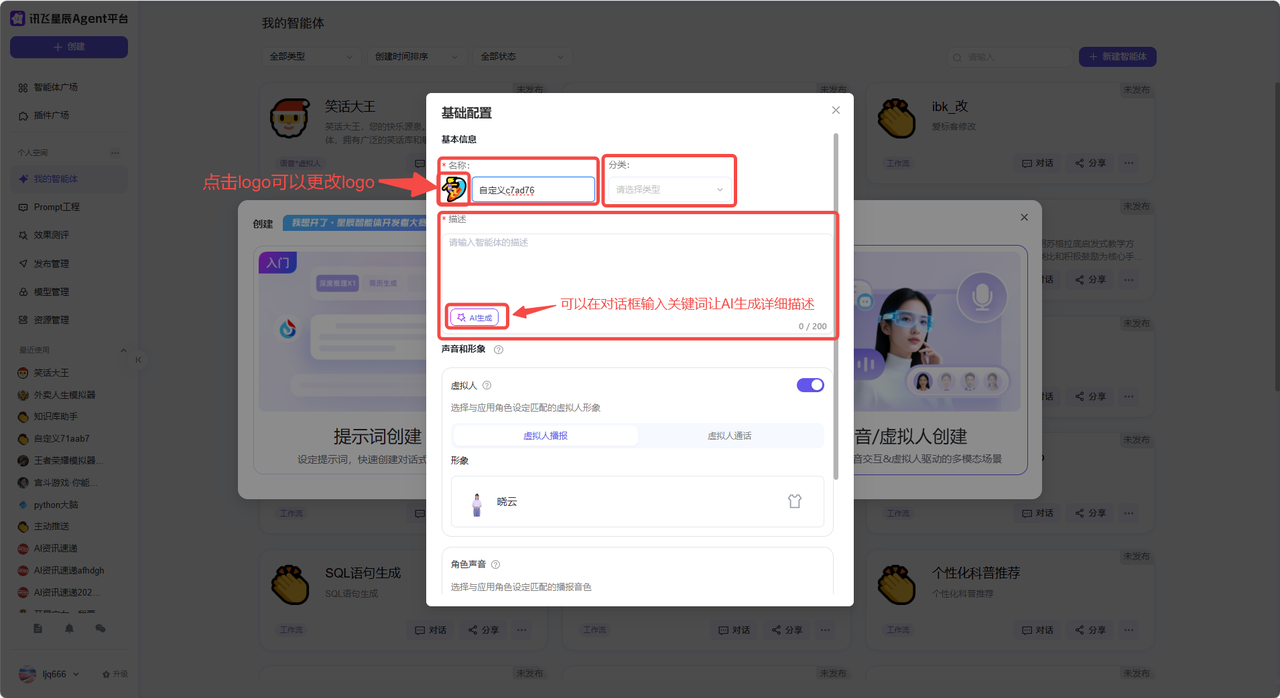Click the notification bell in sidebar footer

pyautogui.click(x=69, y=629)
